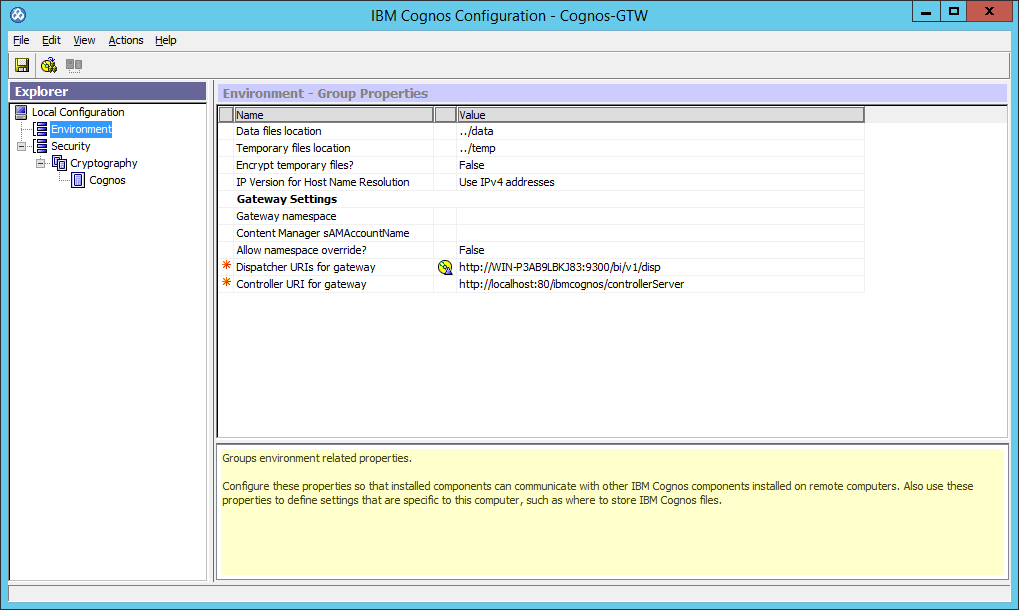Screen dimensions: 1019x610
Task: Select the Environment tree item
Action: [x=81, y=129]
